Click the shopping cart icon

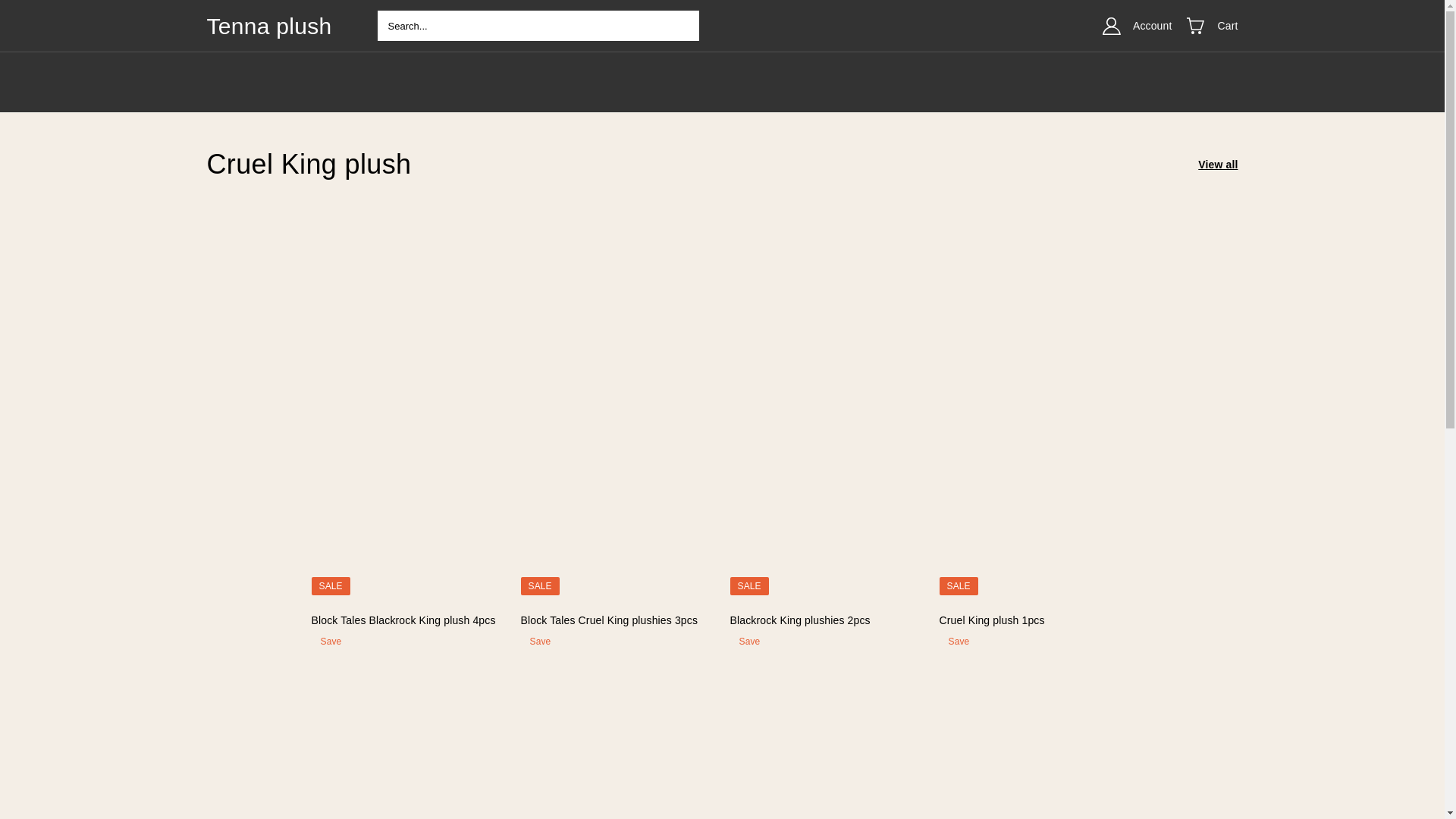(1195, 26)
